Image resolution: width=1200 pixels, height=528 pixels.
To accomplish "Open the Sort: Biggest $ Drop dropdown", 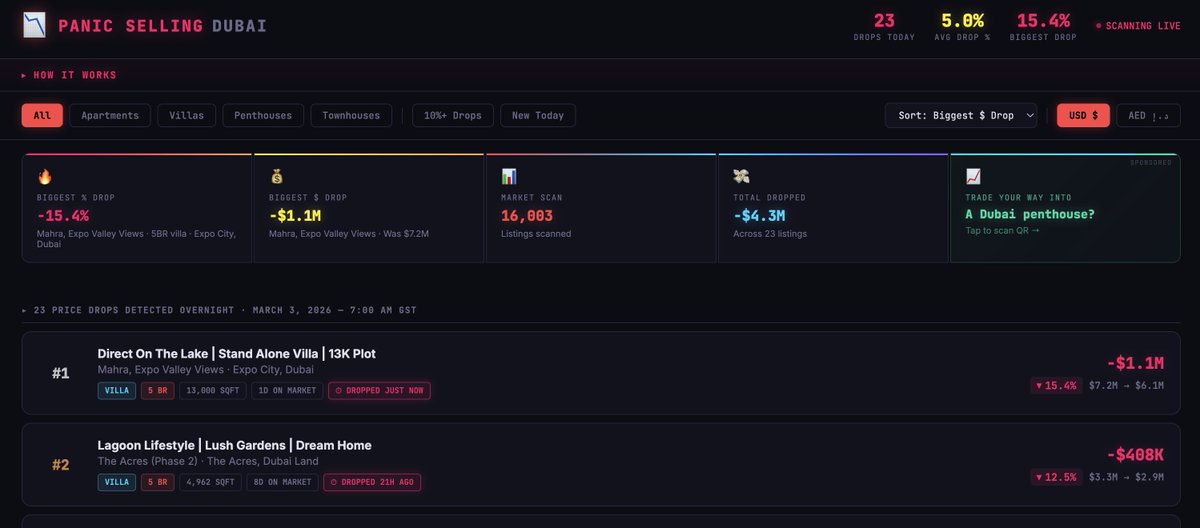I will 960,115.
